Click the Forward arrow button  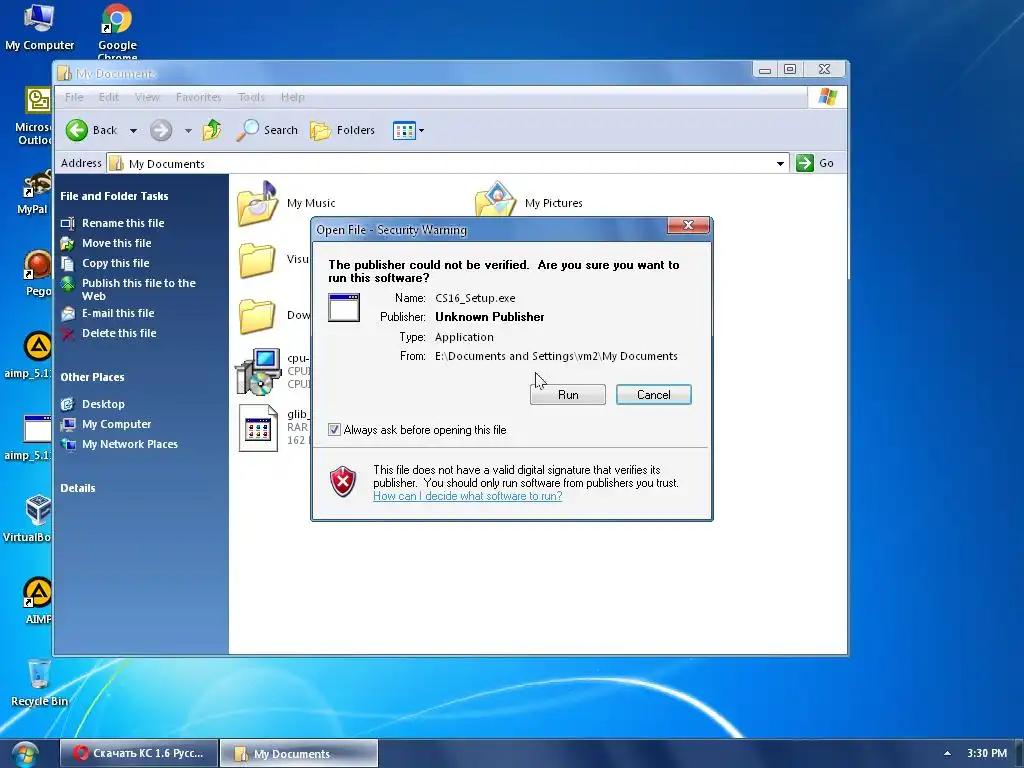point(161,130)
